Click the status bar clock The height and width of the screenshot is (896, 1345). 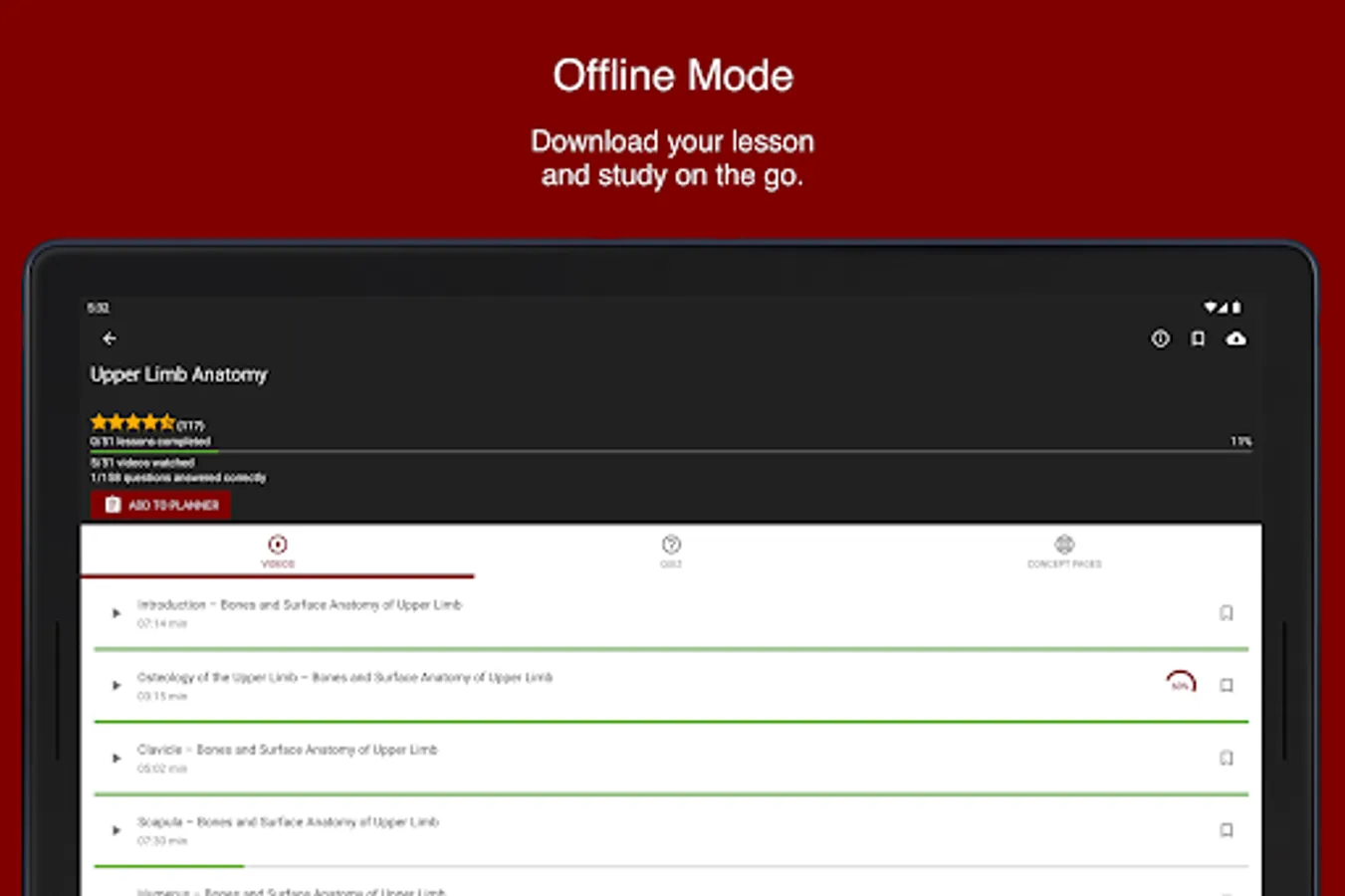[x=98, y=308]
